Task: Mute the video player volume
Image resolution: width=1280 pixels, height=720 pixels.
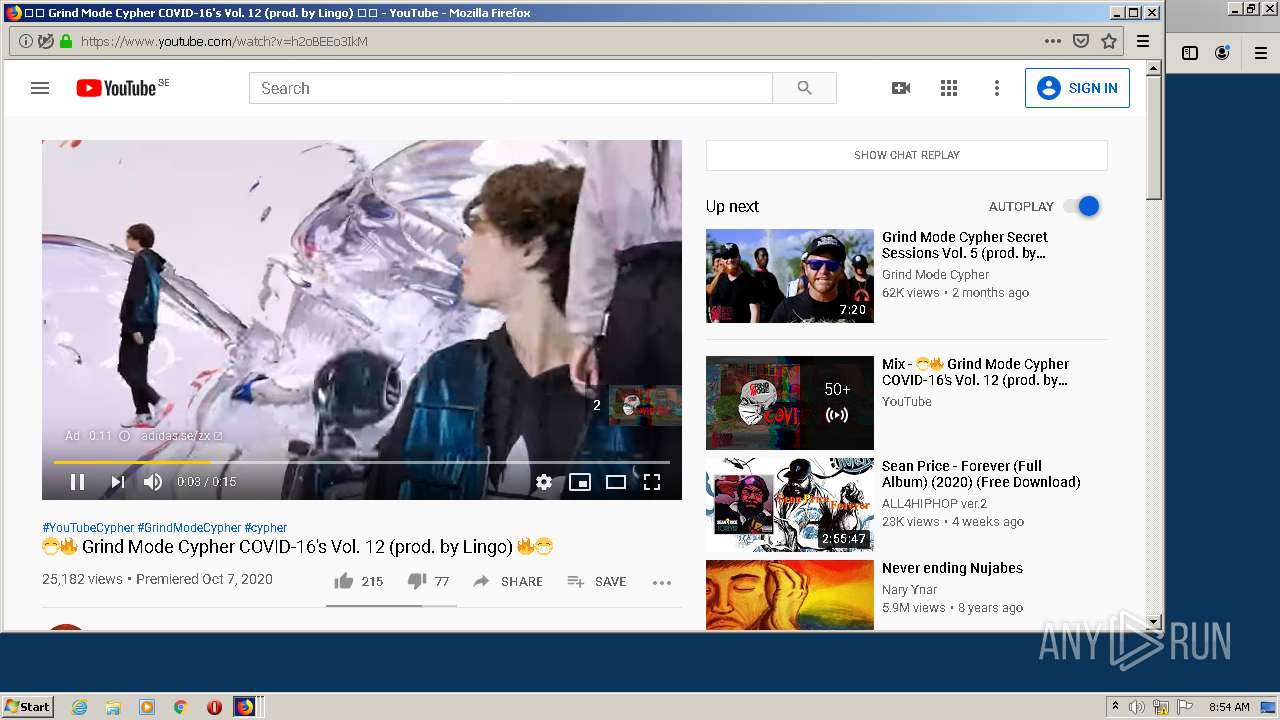Action: (x=153, y=482)
